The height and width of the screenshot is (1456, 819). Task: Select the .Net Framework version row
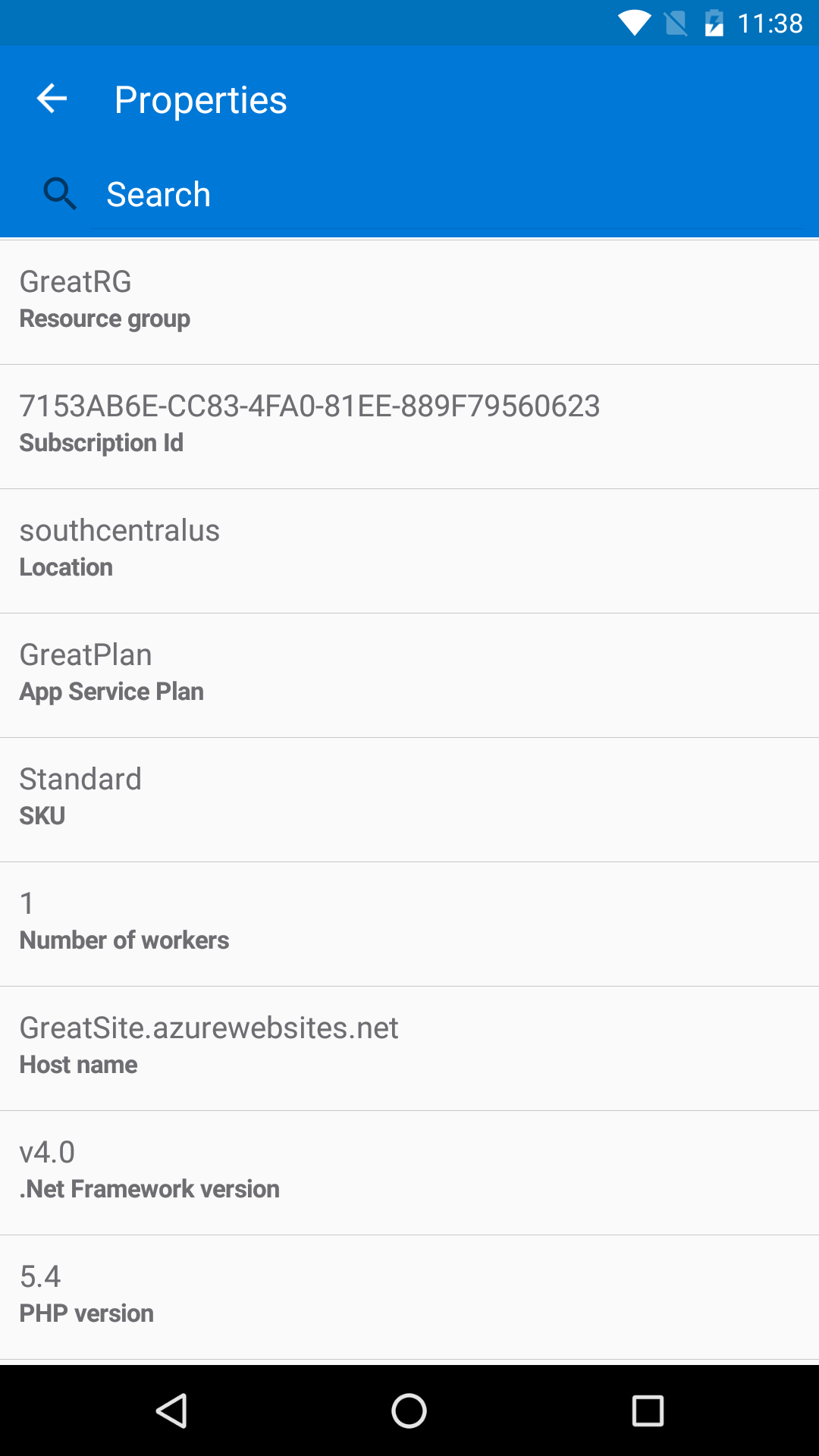[x=409, y=1172]
